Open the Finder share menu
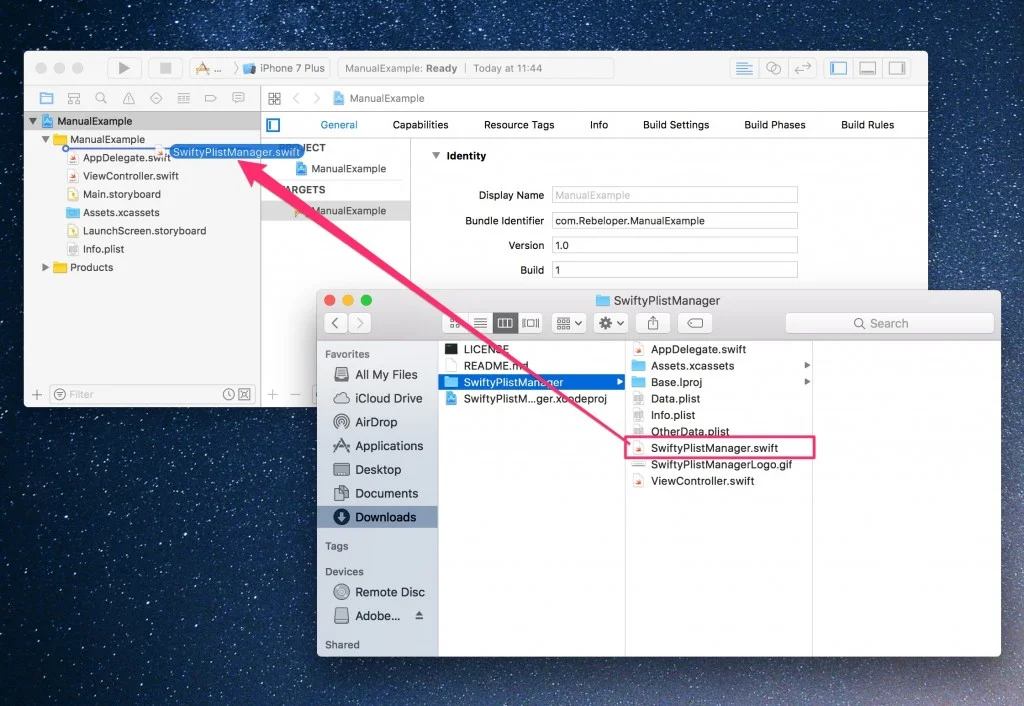Screen dimensions: 1024x706 pyautogui.click(x=653, y=323)
